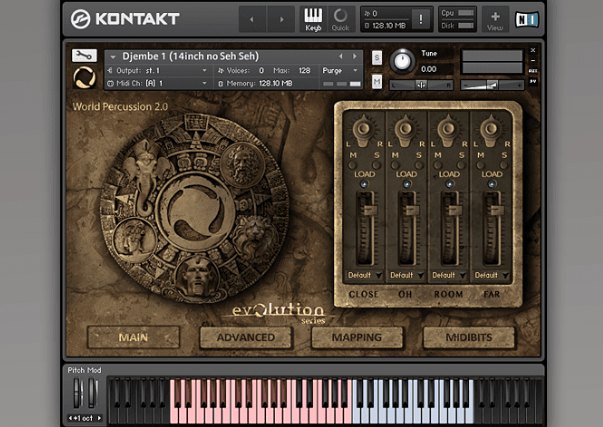The height and width of the screenshot is (427, 603).
Task: Click the CLOSE channel volume fader
Action: click(370, 210)
